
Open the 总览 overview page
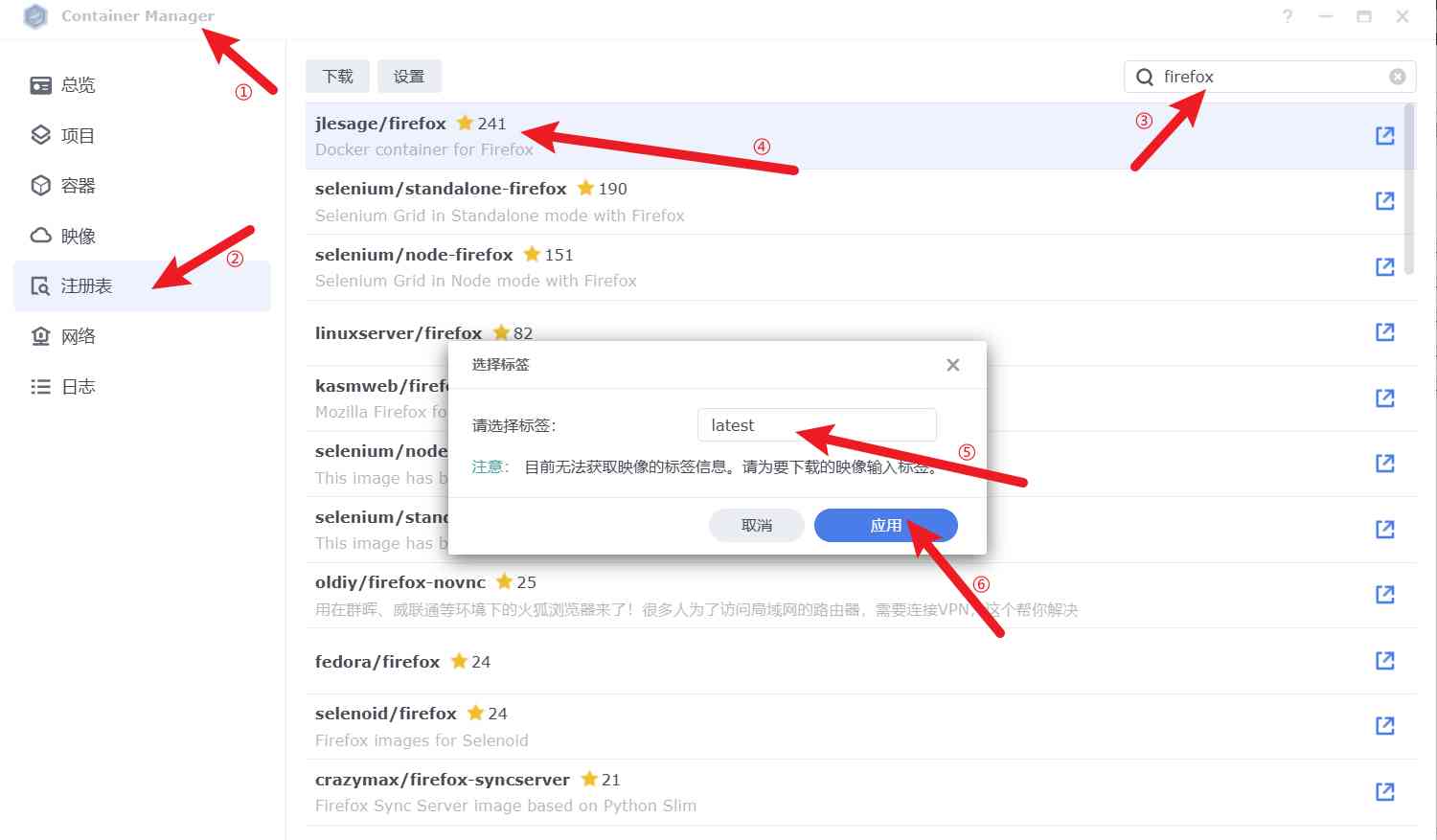click(142, 85)
